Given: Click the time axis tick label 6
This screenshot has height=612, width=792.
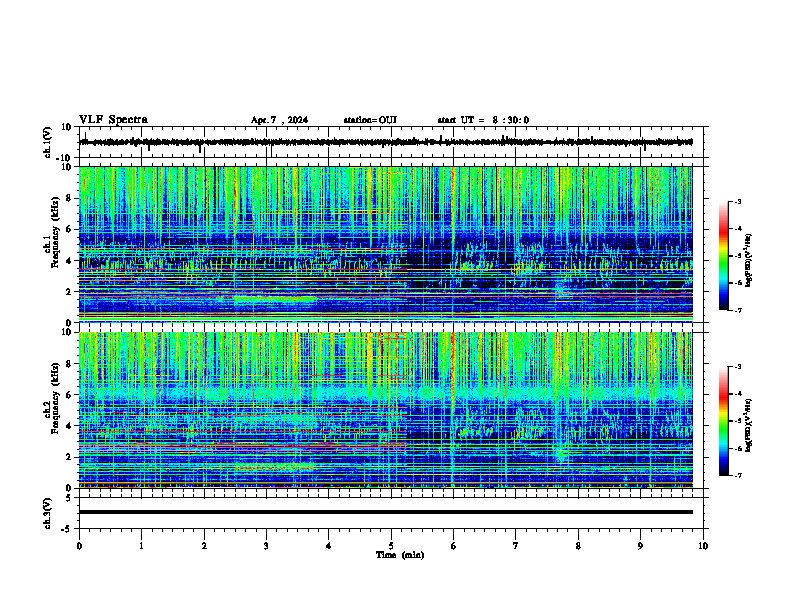Looking at the screenshot, I should point(454,546).
